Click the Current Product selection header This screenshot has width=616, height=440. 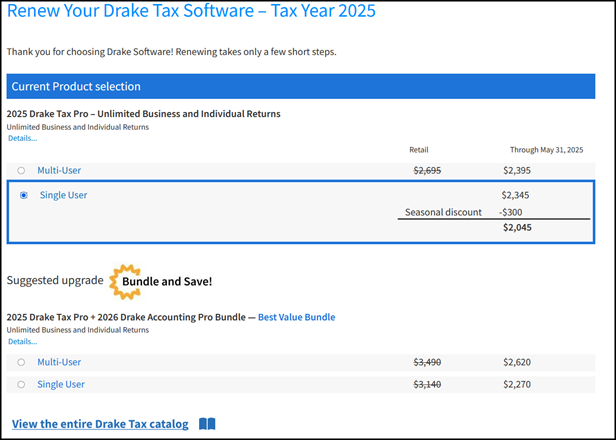tap(301, 86)
